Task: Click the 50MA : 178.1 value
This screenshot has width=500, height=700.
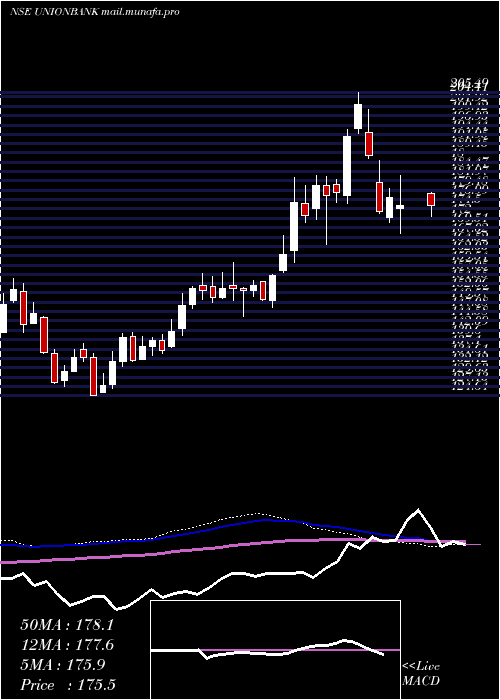Action: (x=67, y=625)
